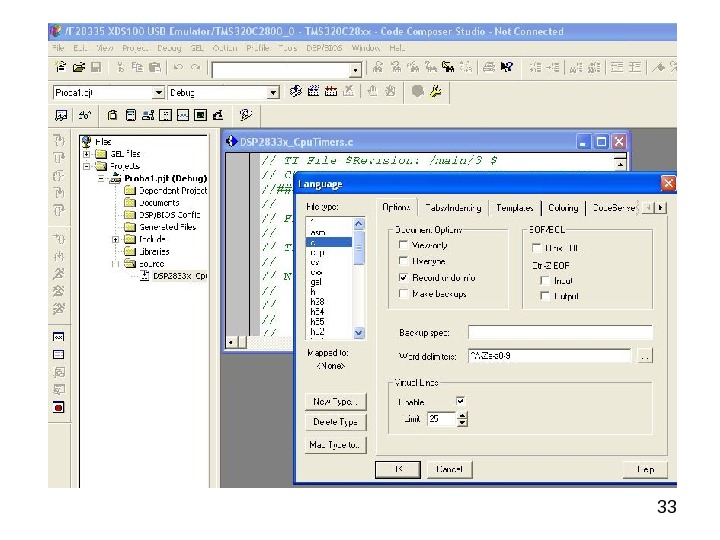Click the running man icon in left sidebar
Image resolution: width=720 pixels, height=540 pixels.
[x=59, y=273]
